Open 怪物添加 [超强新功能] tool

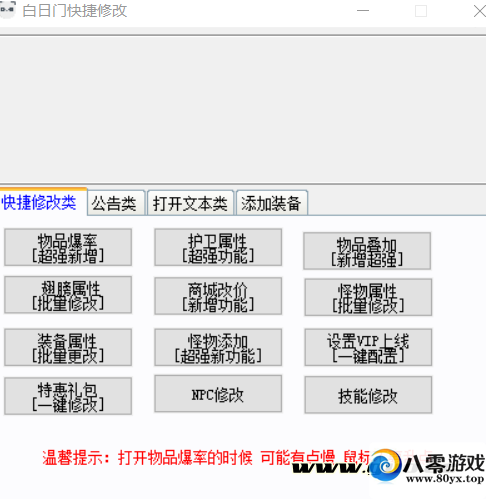(x=218, y=347)
